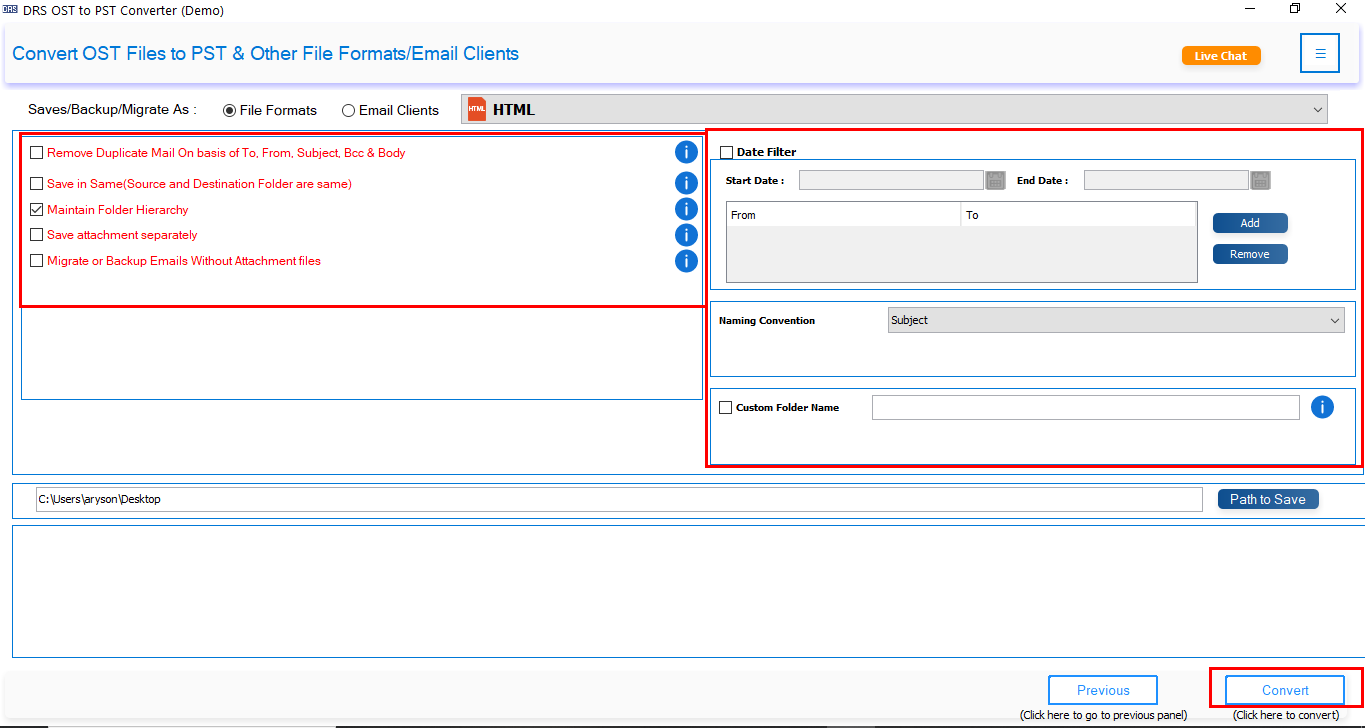
Task: Open the Start Date calendar picker icon
Action: [x=995, y=180]
